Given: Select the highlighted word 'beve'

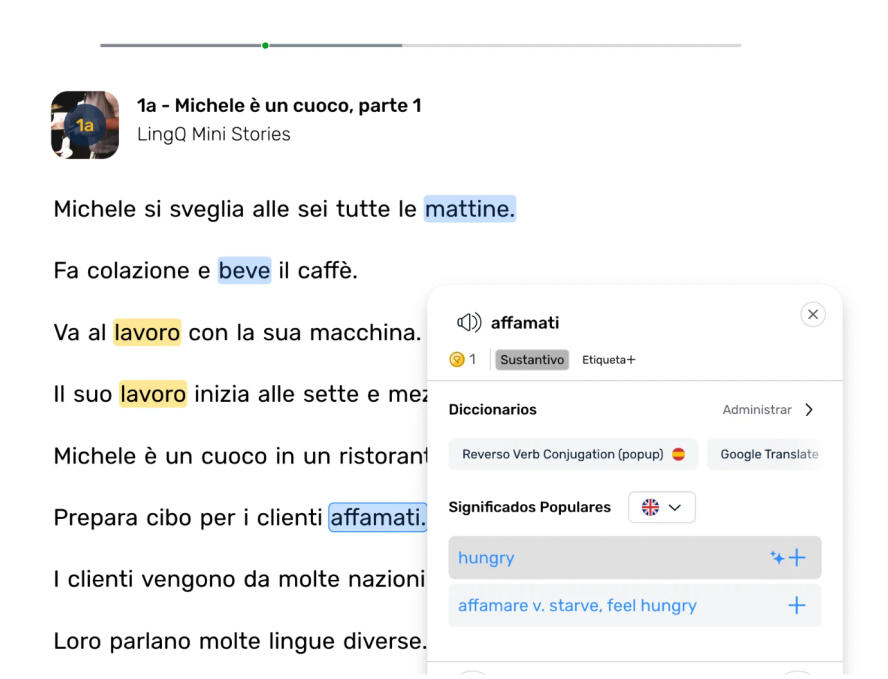Looking at the screenshot, I should pos(244,270).
